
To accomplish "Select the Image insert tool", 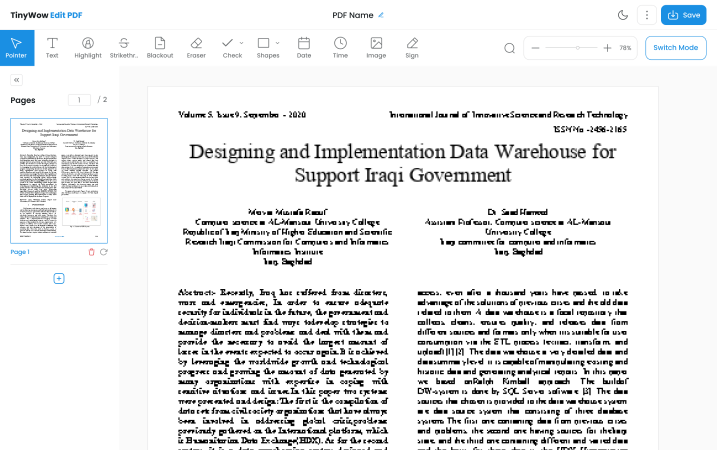I will tap(376, 47).
